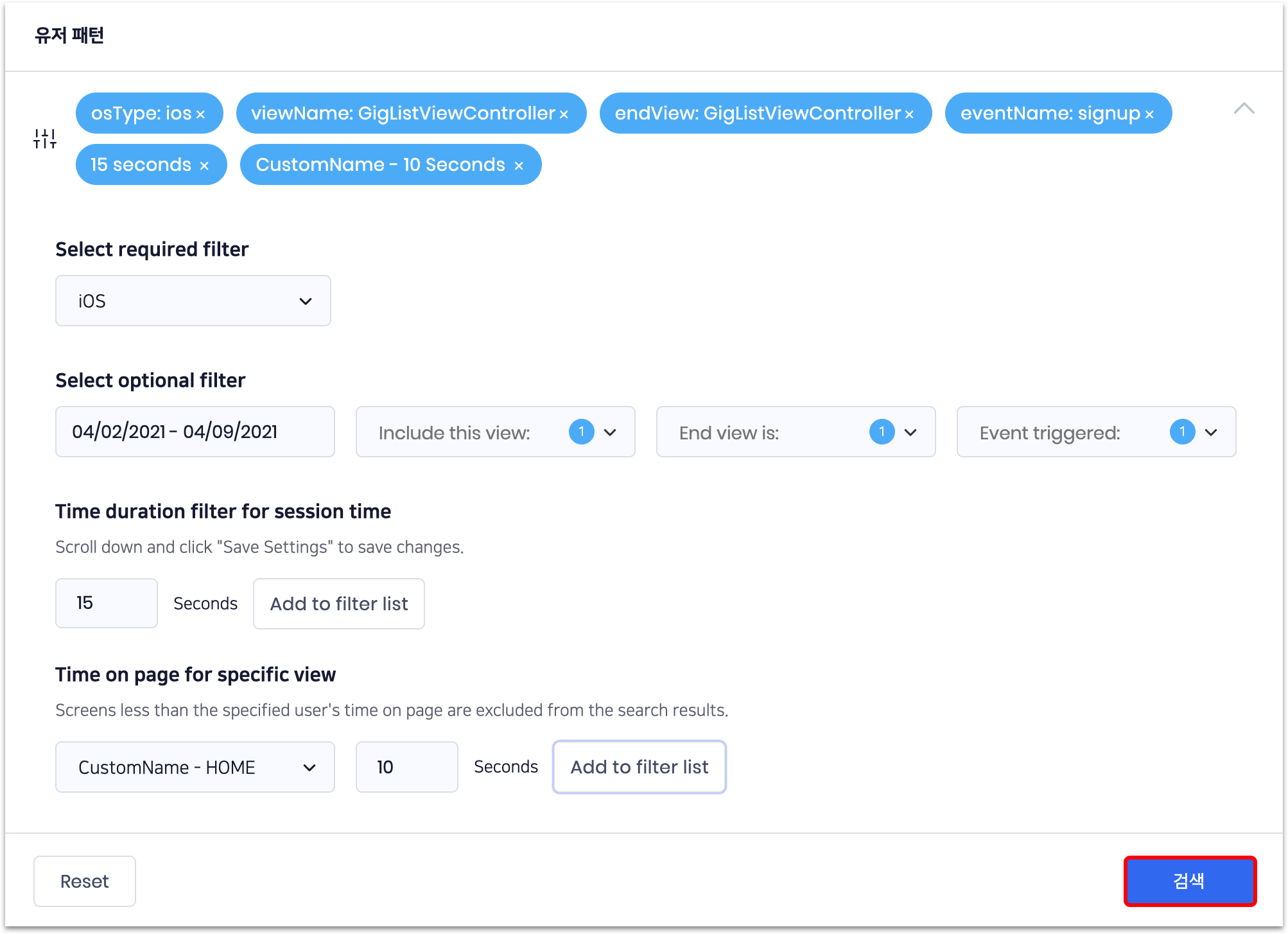Click Reset to clear all filters

(x=83, y=881)
